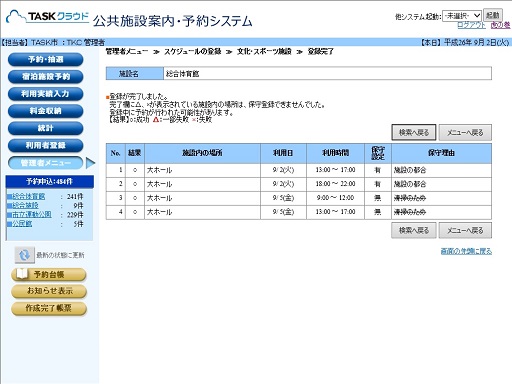Screen dimensions: 512x384
Task: Open the 予約・抽選 menu
Action: point(45,59)
